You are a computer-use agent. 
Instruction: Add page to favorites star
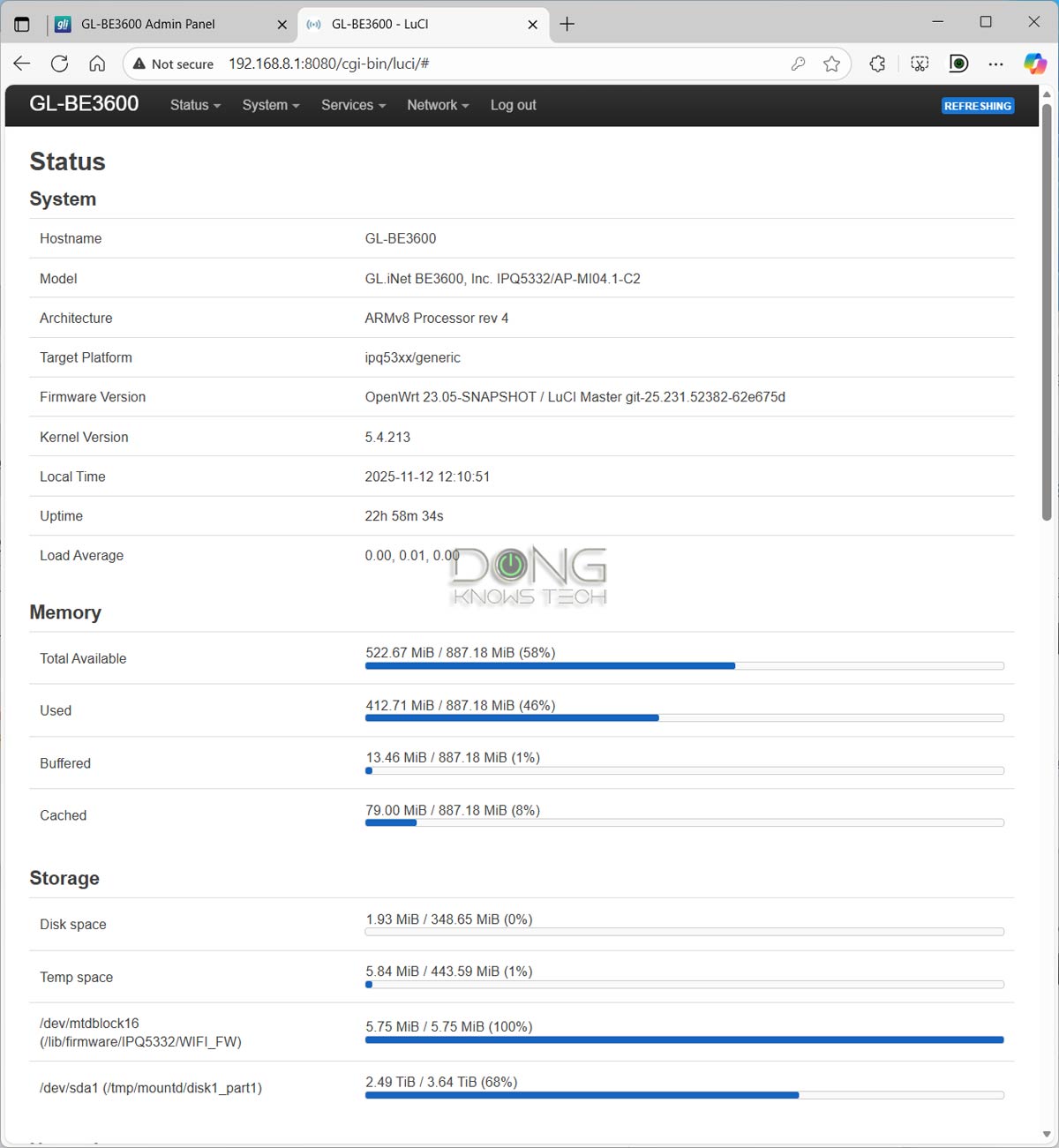[831, 64]
